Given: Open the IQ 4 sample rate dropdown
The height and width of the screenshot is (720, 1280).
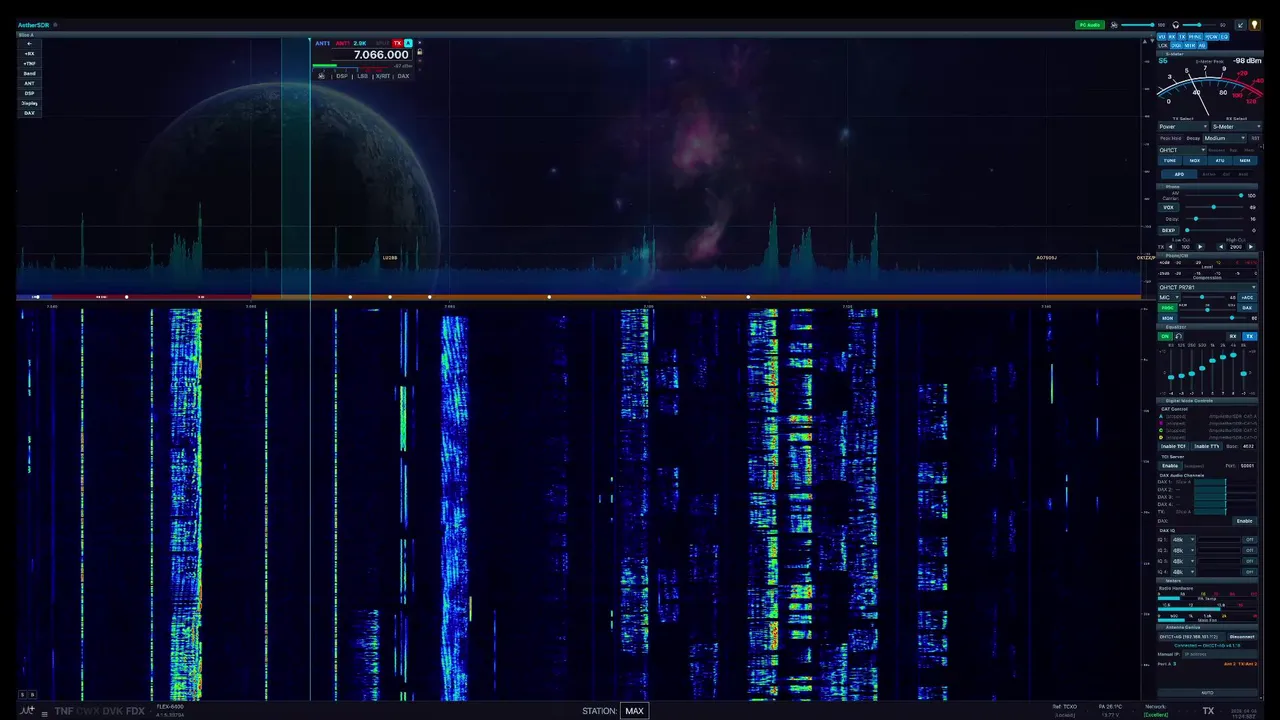Looking at the screenshot, I should (x=1183, y=572).
